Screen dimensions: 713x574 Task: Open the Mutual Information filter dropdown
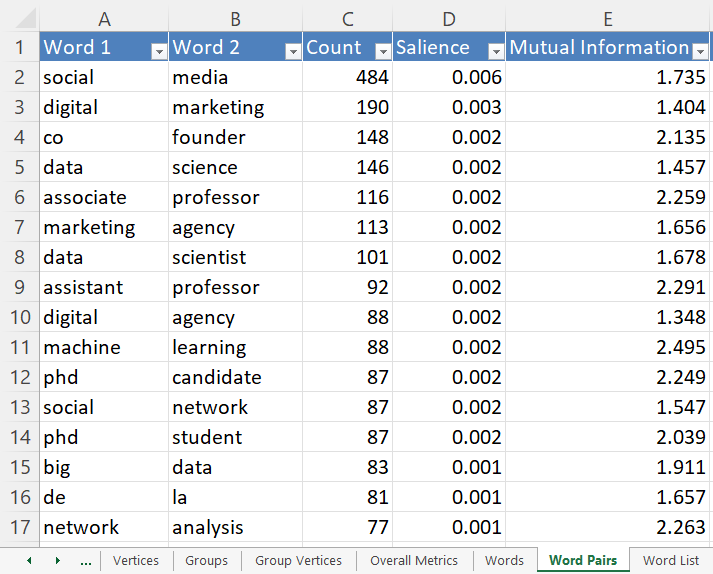point(700,51)
